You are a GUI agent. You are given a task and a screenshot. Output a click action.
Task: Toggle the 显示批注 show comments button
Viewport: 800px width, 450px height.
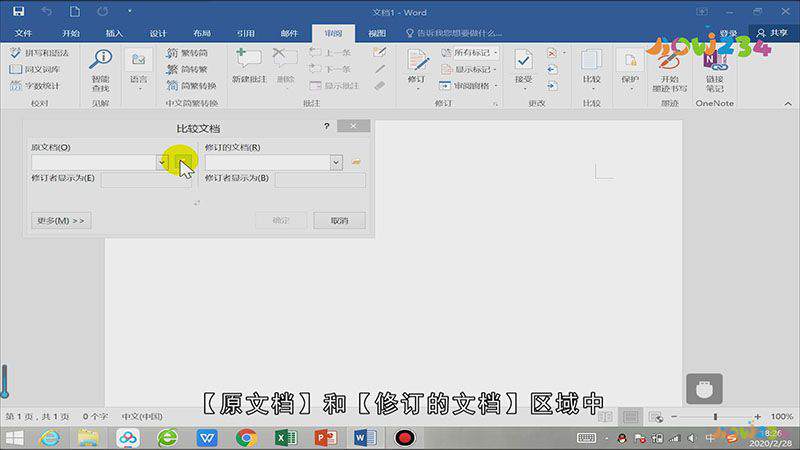point(335,86)
